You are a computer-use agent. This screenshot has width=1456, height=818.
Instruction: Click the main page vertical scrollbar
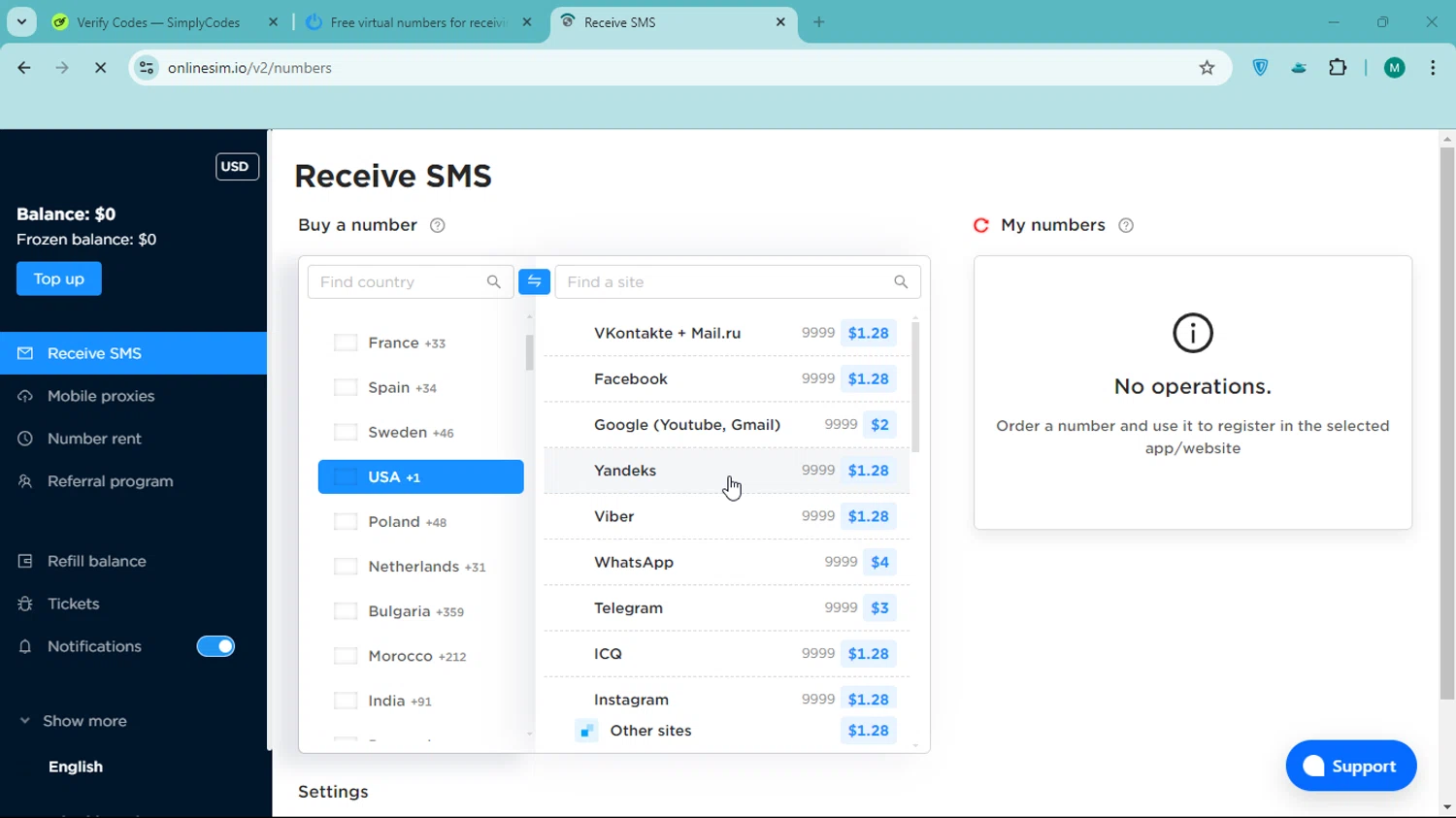point(1447,423)
